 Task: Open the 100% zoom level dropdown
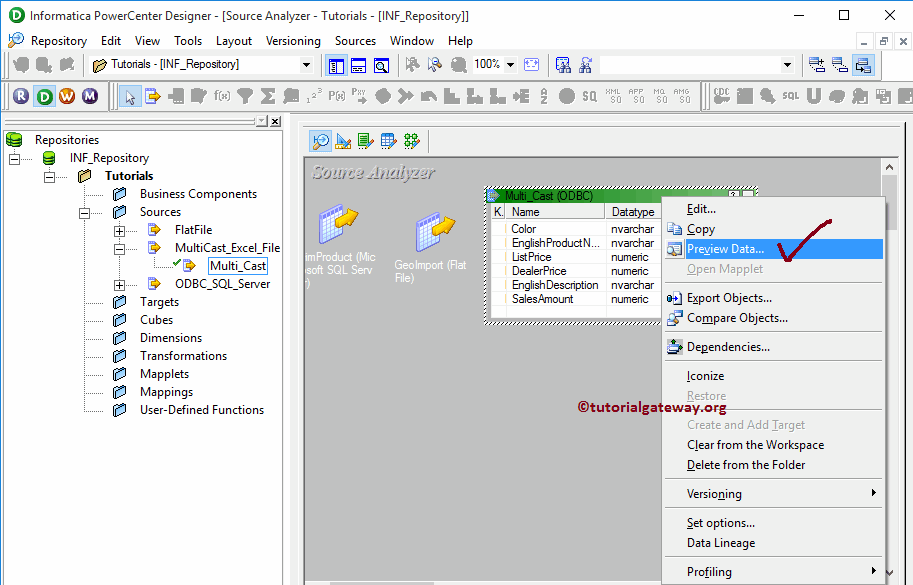click(x=510, y=65)
